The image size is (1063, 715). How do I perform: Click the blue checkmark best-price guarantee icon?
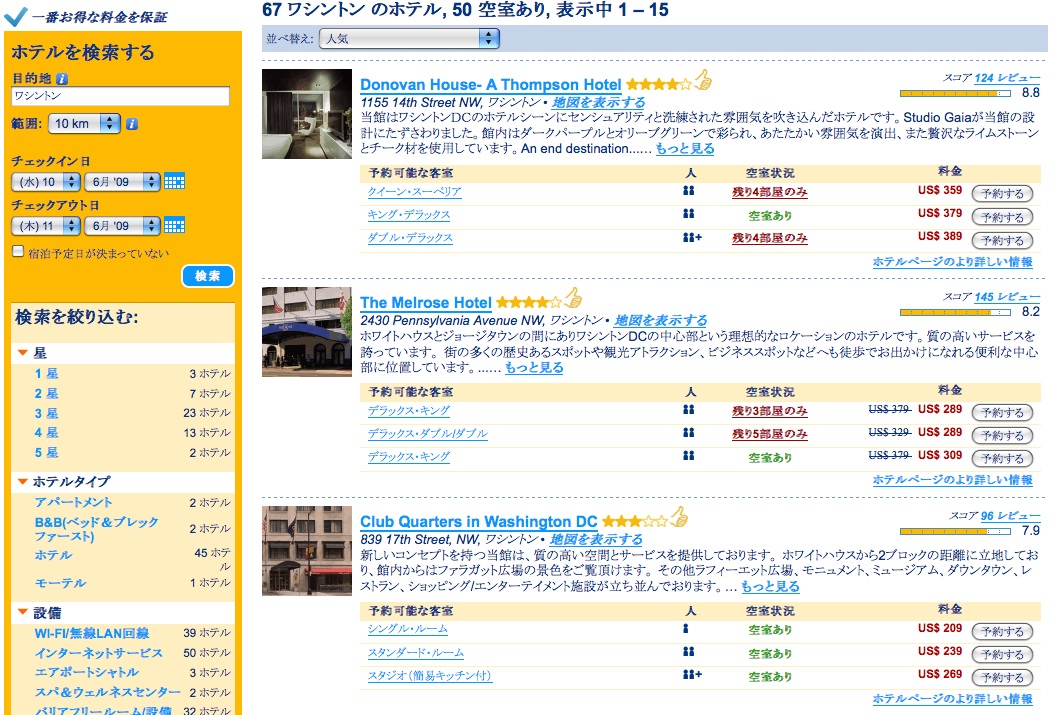[16, 16]
